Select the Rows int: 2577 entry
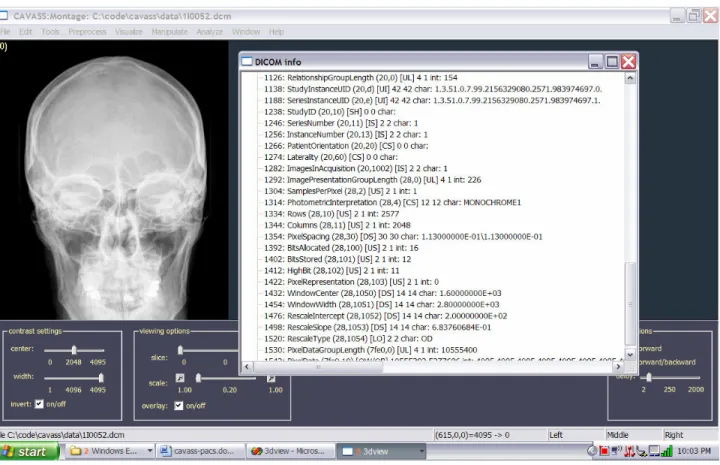The height and width of the screenshot is (465, 720). tap(331, 214)
